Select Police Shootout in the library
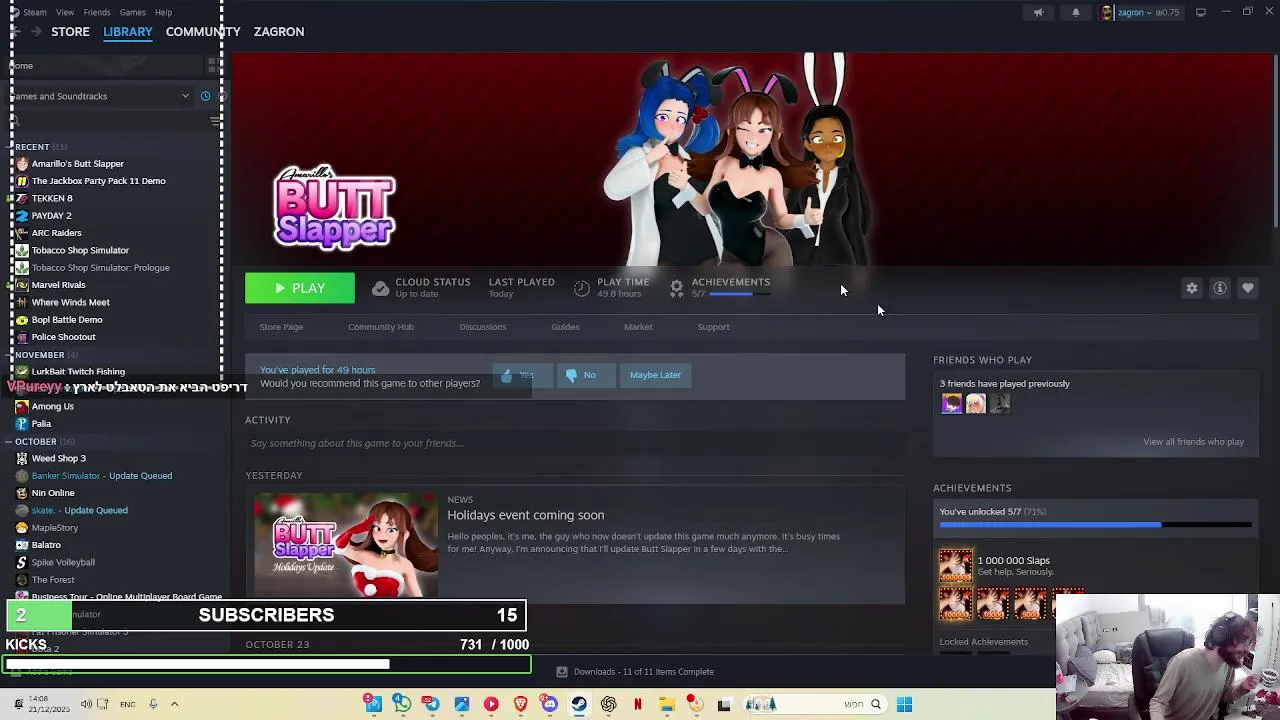The height and width of the screenshot is (720, 1280). coord(63,337)
